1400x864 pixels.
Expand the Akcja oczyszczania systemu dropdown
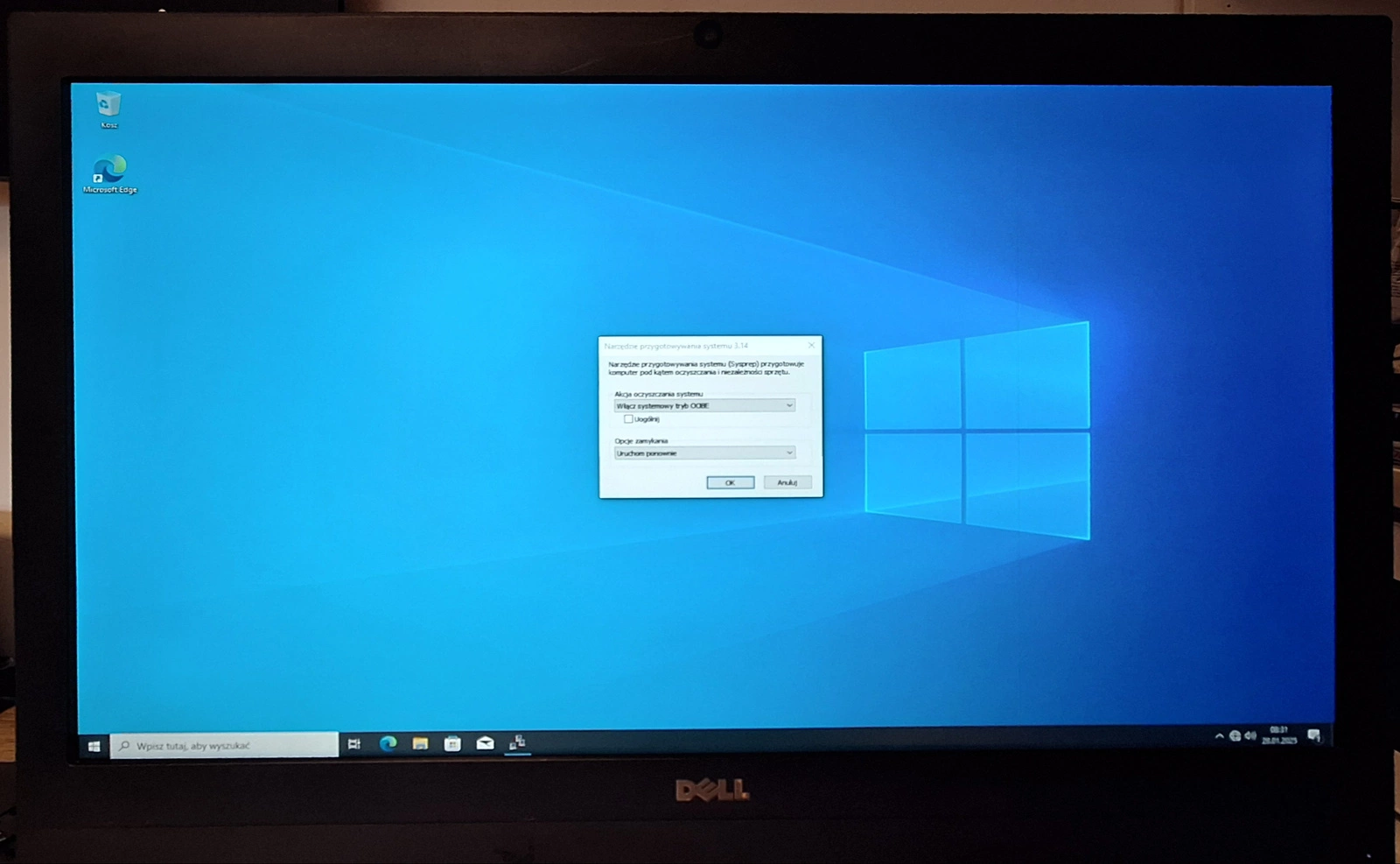click(x=704, y=405)
